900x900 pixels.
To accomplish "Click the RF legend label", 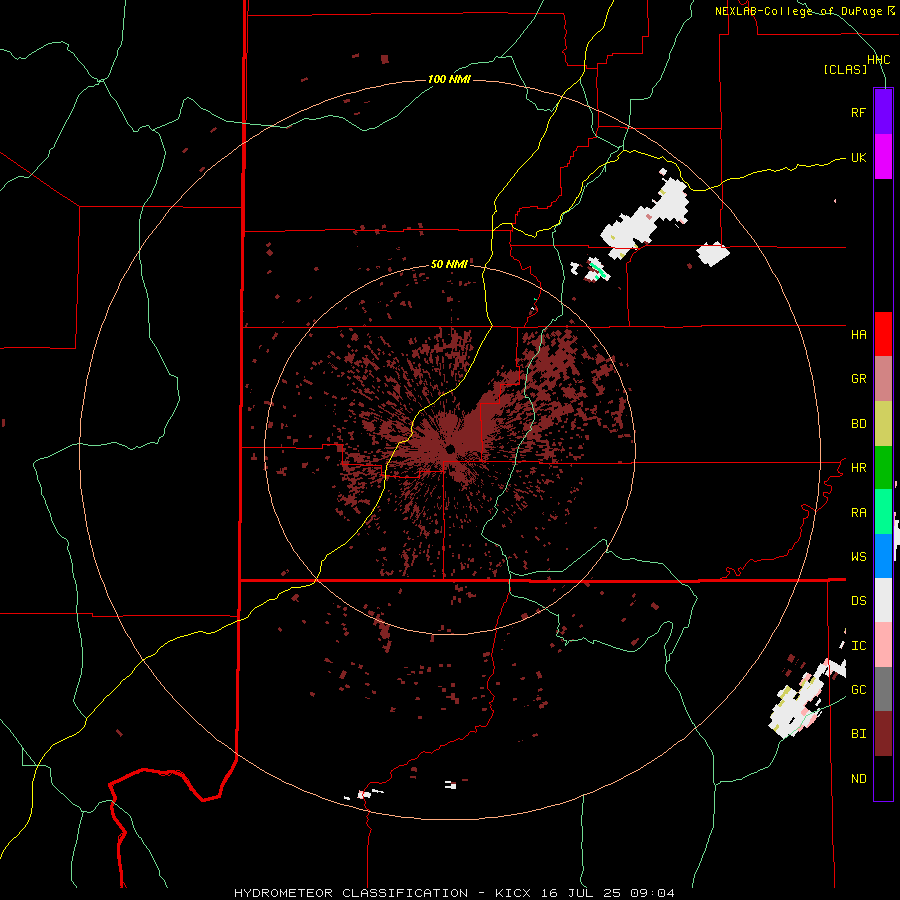I will pos(858,112).
